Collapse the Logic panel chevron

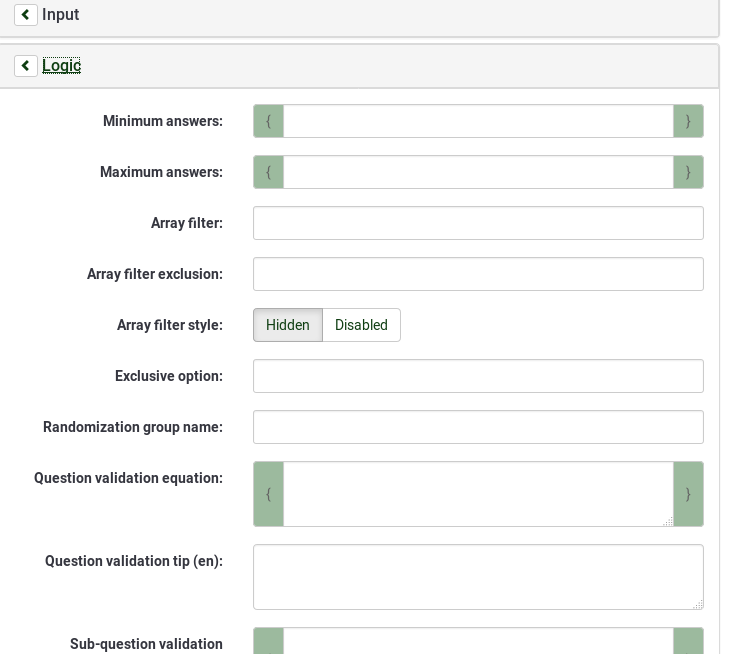(x=26, y=66)
